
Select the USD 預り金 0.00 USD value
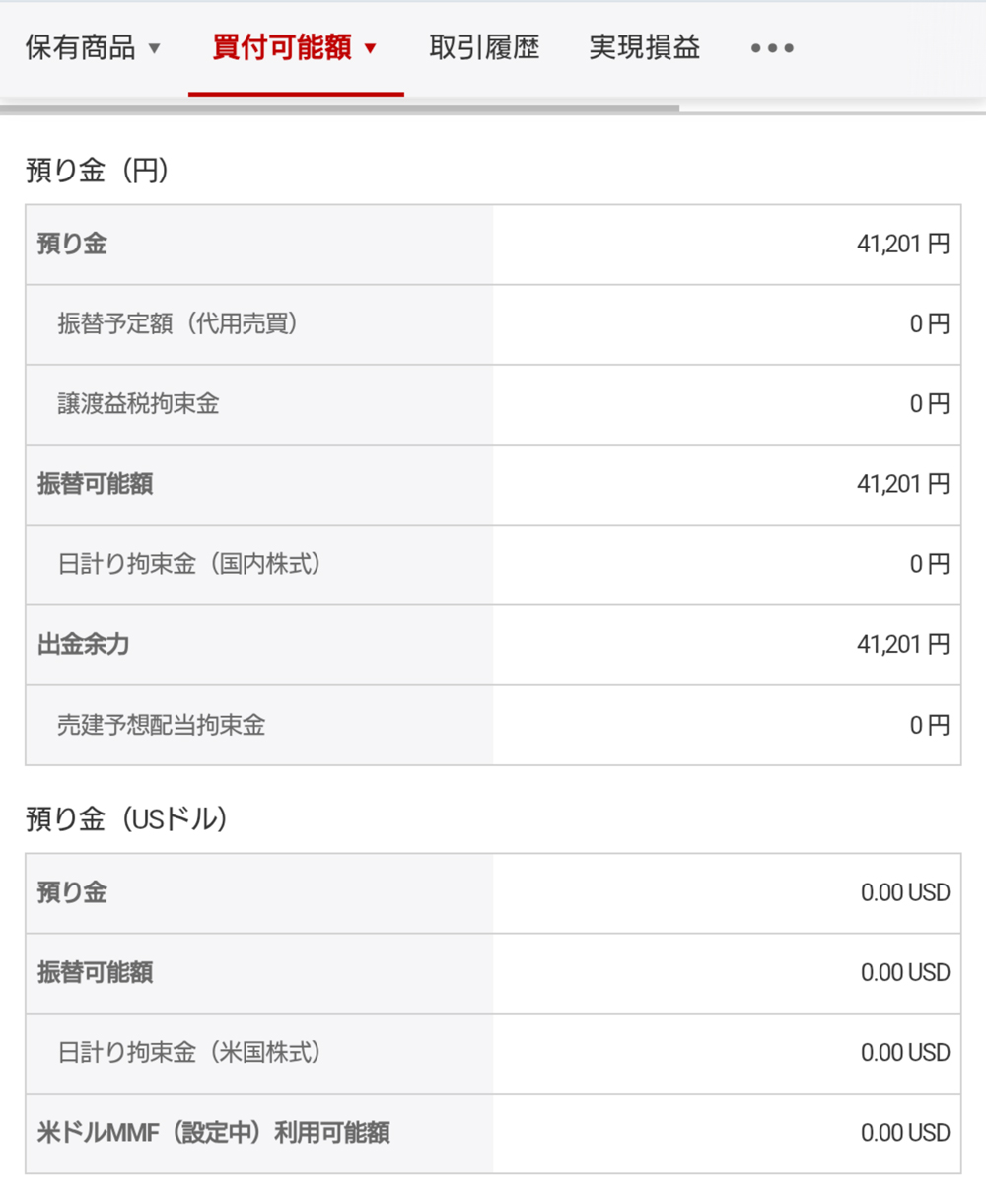click(905, 892)
